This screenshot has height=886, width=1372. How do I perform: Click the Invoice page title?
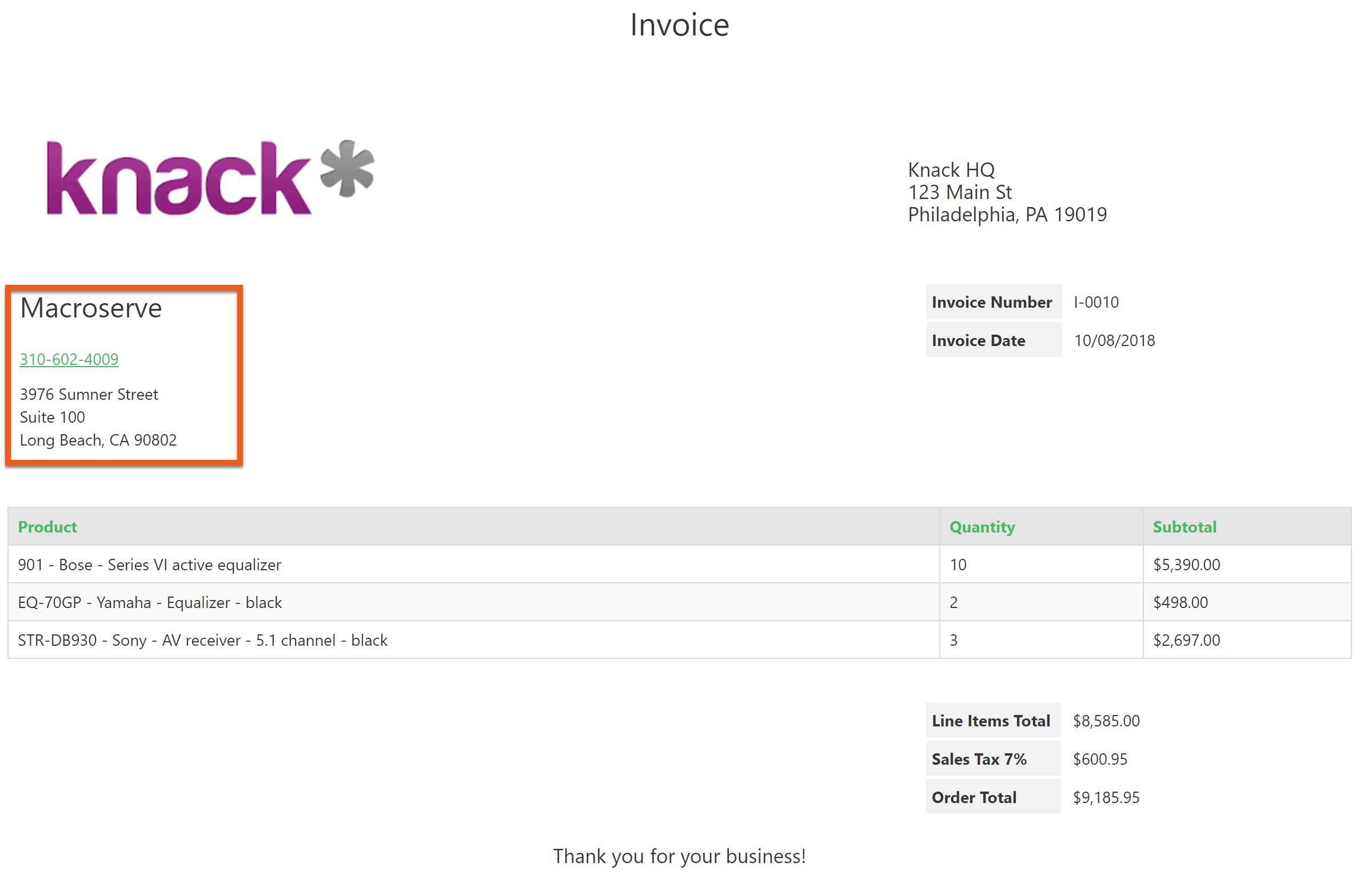coord(680,25)
